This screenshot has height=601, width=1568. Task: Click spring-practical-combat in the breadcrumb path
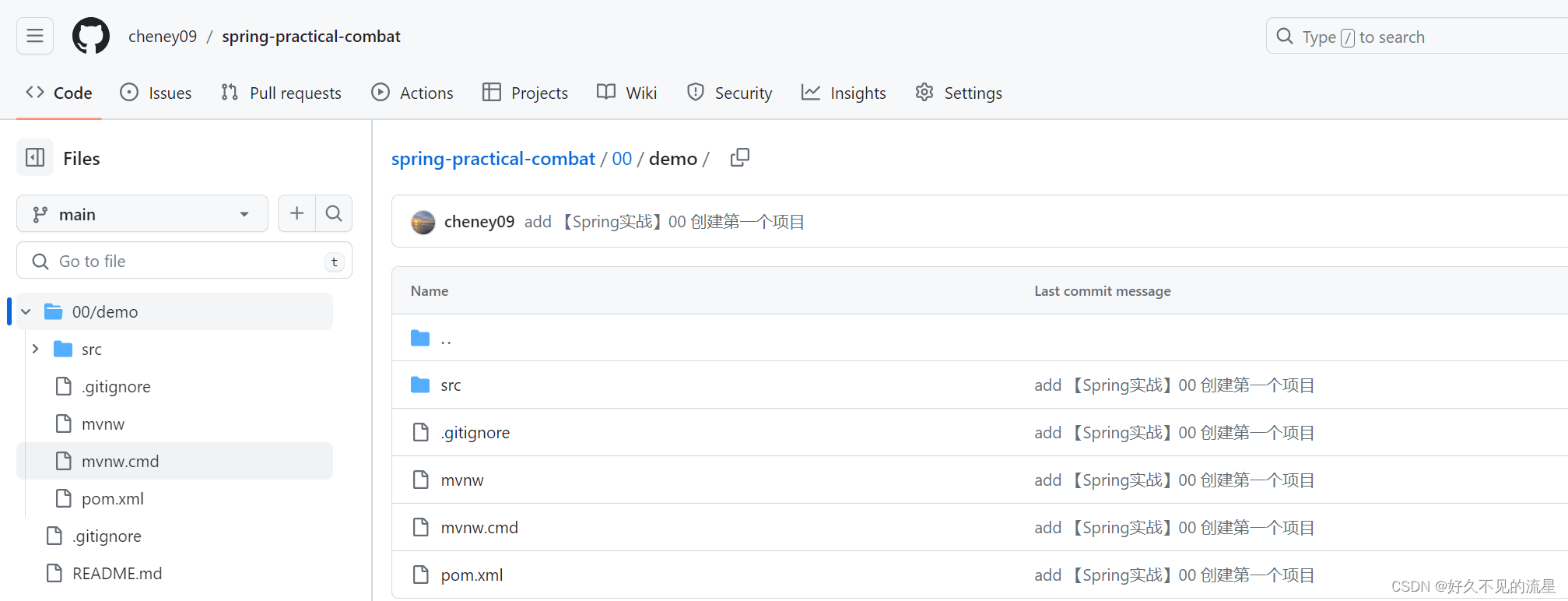coord(493,159)
